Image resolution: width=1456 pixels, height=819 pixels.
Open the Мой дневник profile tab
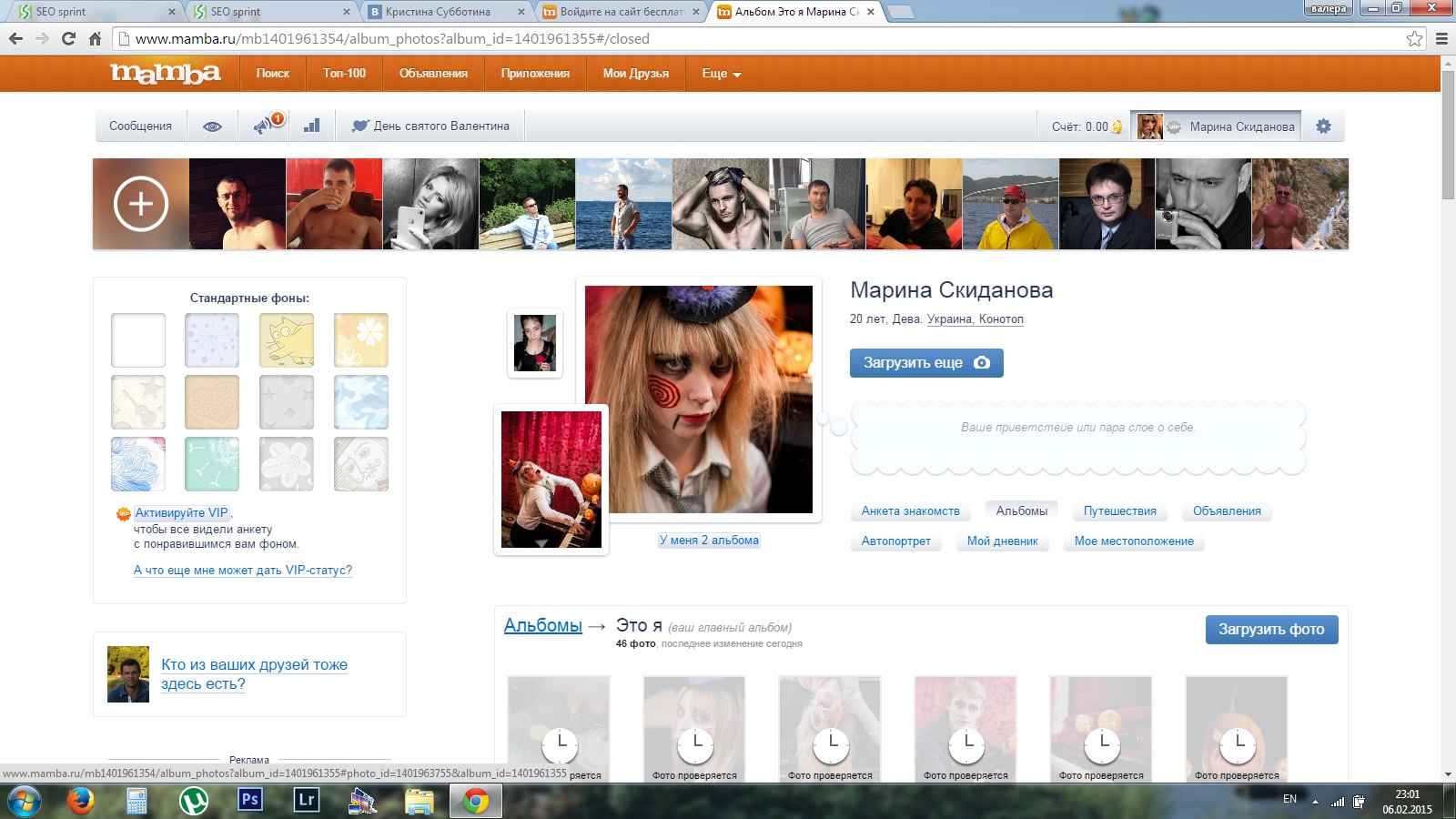[x=1002, y=541]
